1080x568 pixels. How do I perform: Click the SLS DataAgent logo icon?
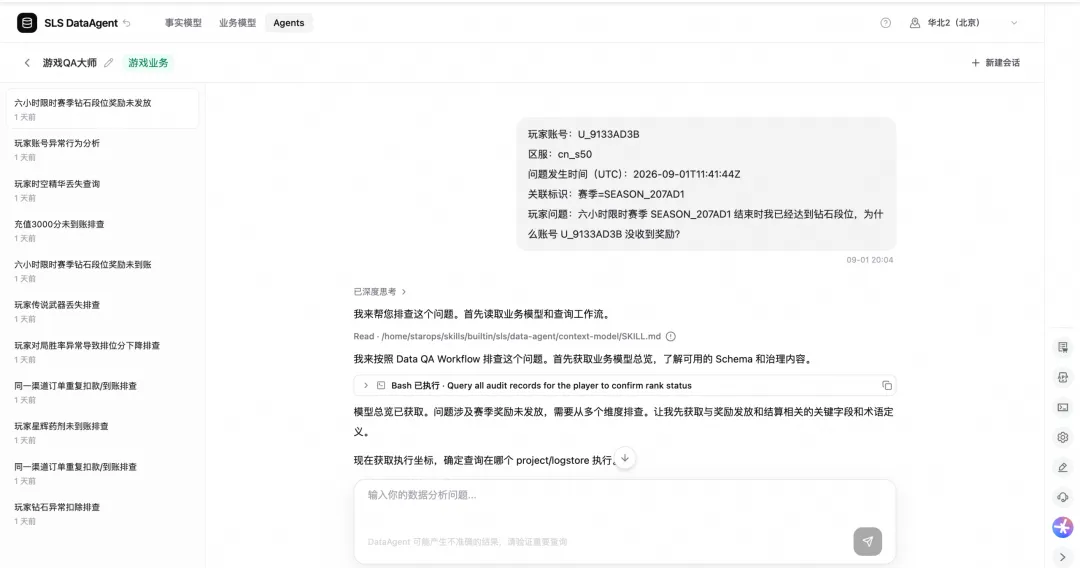click(27, 23)
